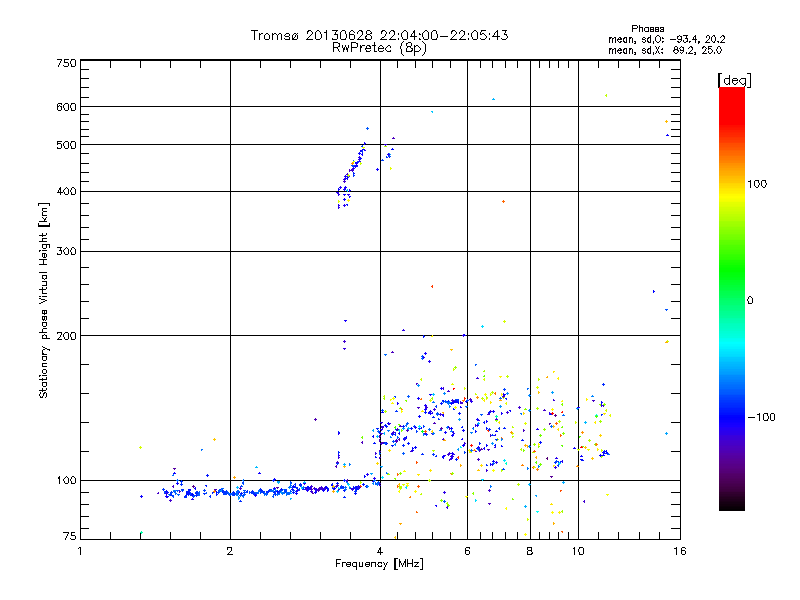Click the y-axis tick label '200'
The image size is (800, 600).
pyautogui.click(x=67, y=336)
